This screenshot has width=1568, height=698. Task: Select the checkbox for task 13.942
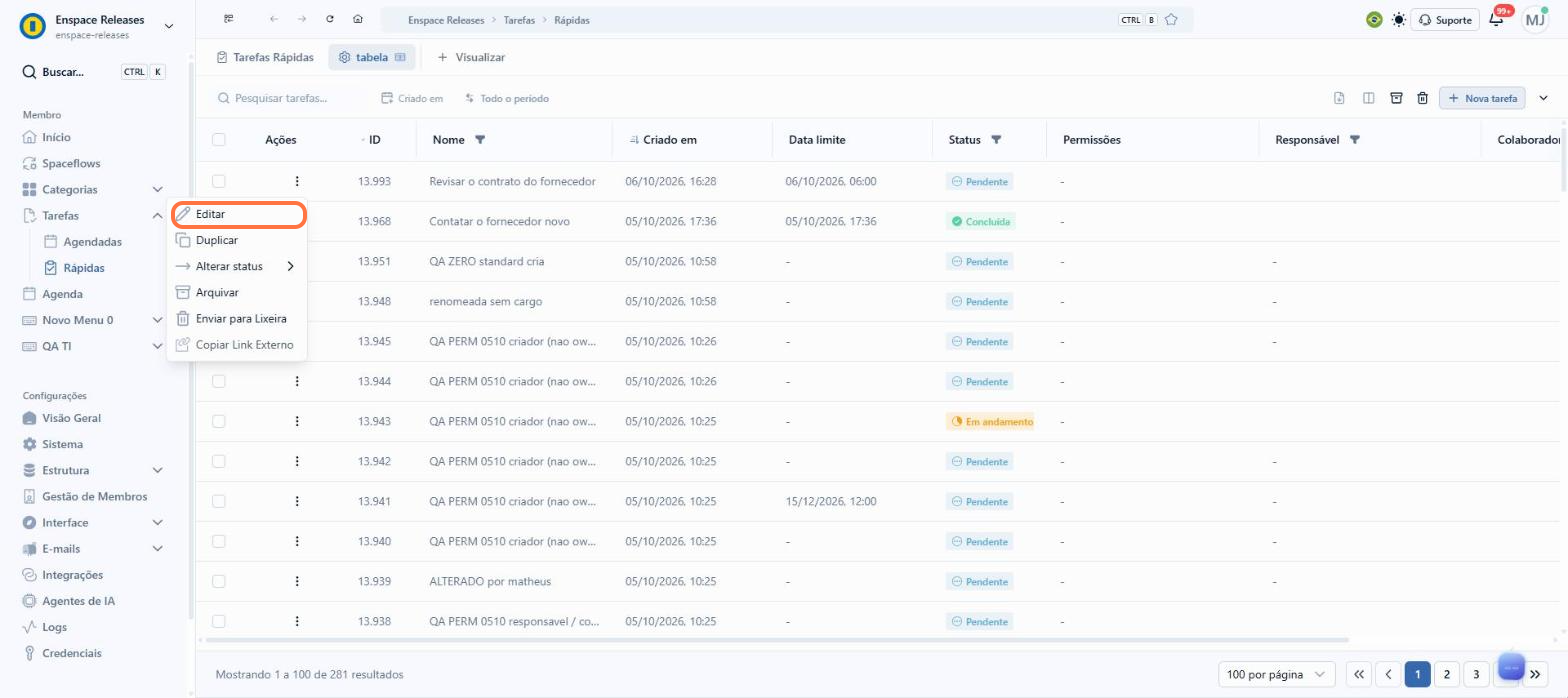(219, 461)
